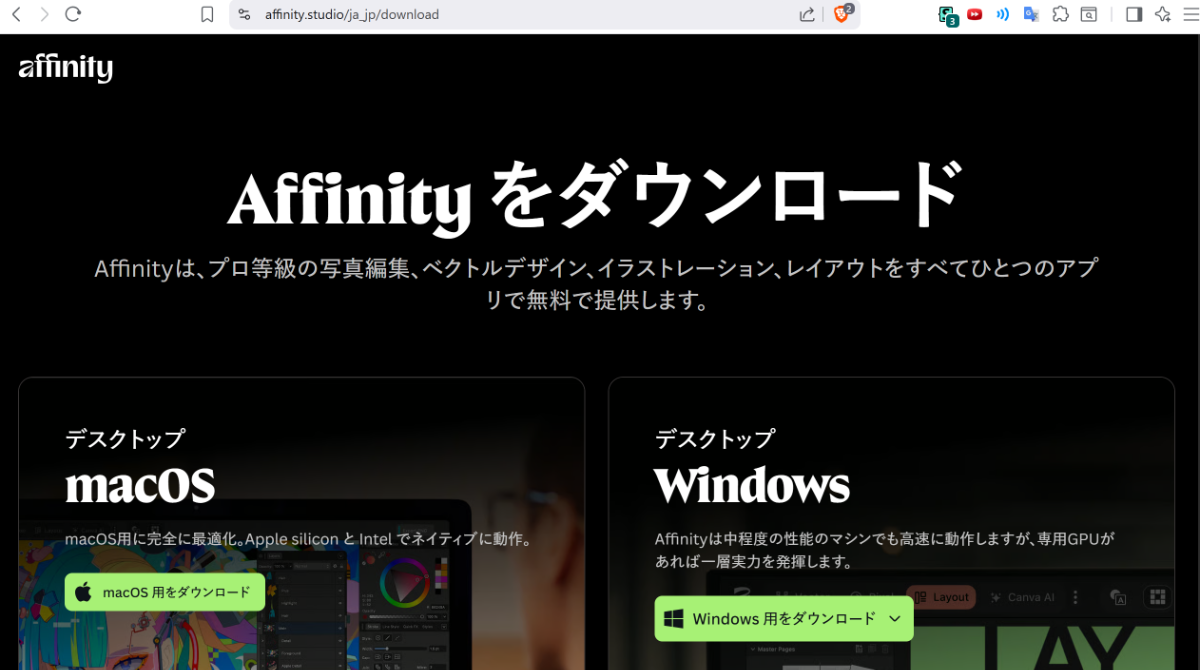This screenshot has width=1200, height=670.
Task: Go back to the previous page
Action: pos(16,14)
